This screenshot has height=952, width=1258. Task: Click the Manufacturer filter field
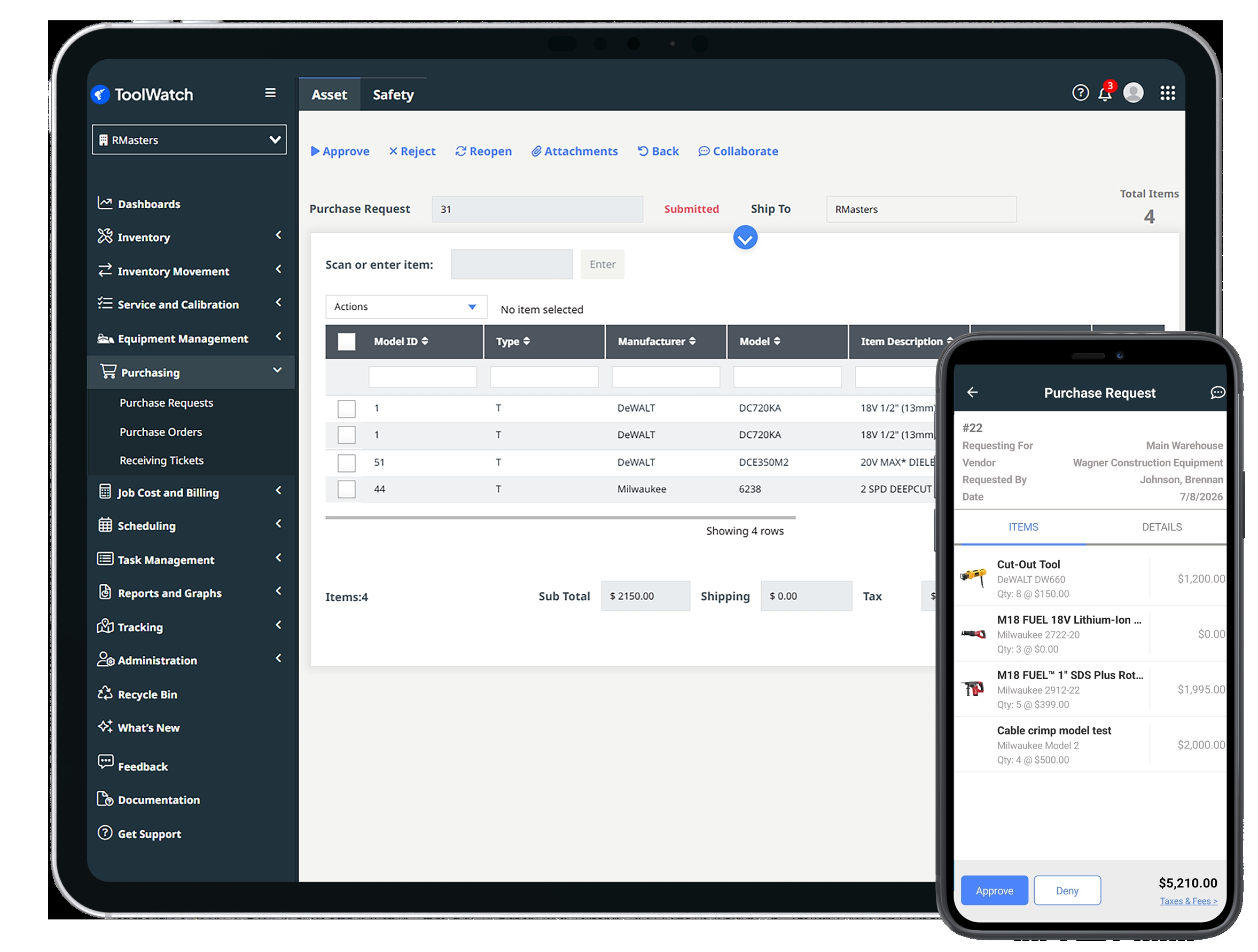(666, 377)
